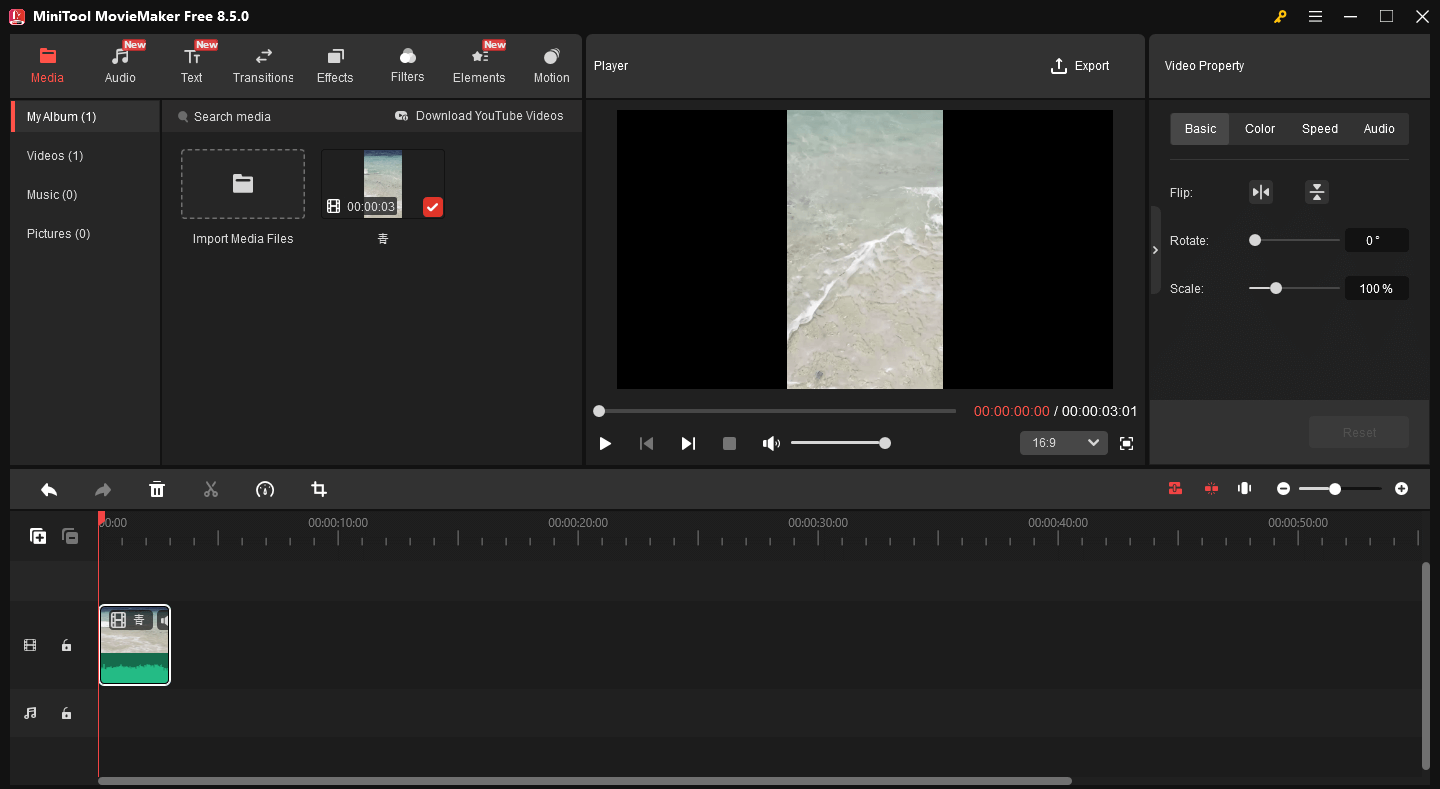Select the beach video clip on the timeline
1440x789 pixels.
coord(134,645)
